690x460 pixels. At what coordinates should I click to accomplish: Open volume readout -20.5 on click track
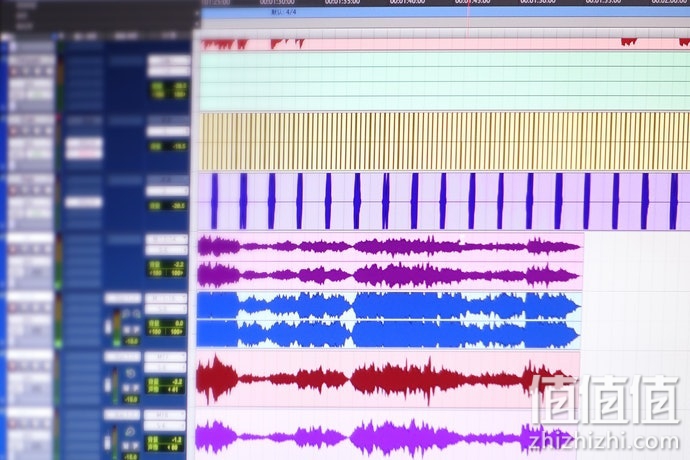(168, 206)
